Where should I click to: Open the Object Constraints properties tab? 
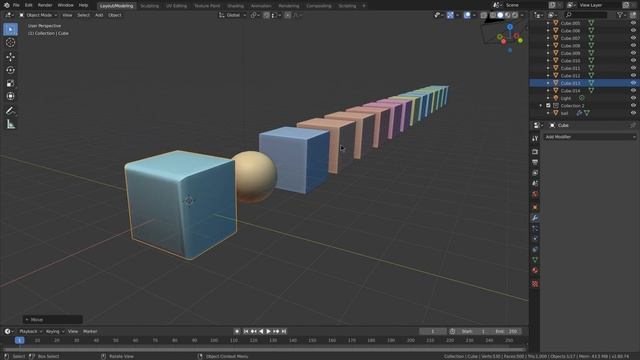click(x=535, y=249)
